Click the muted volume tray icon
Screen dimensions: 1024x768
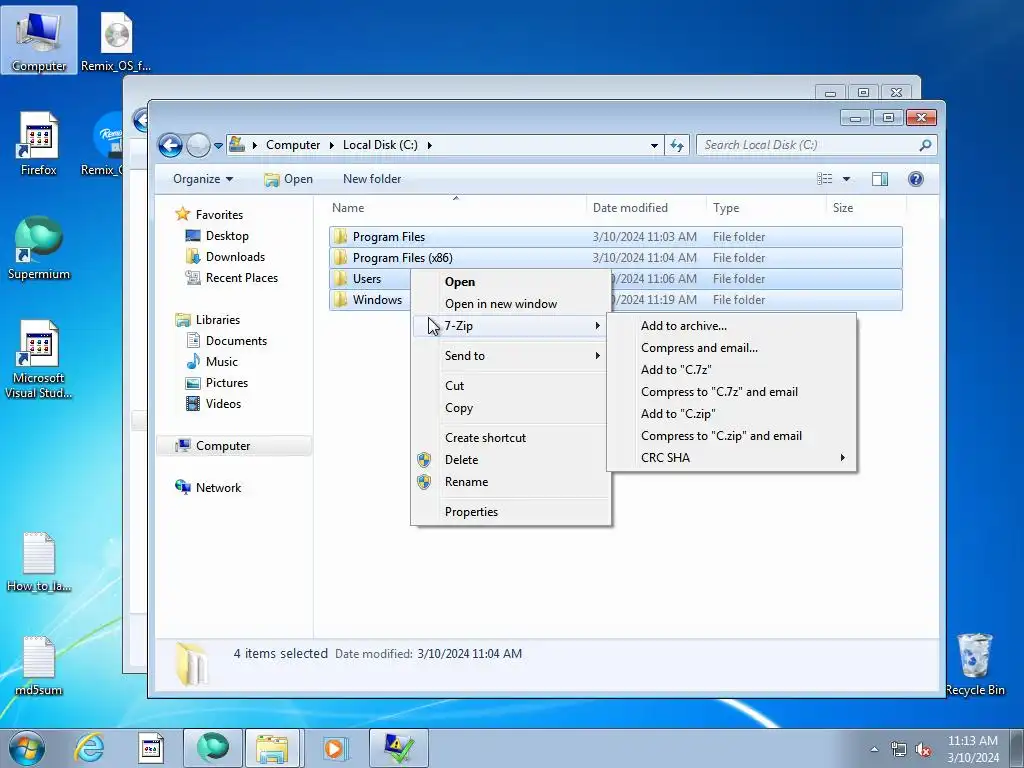(x=923, y=749)
